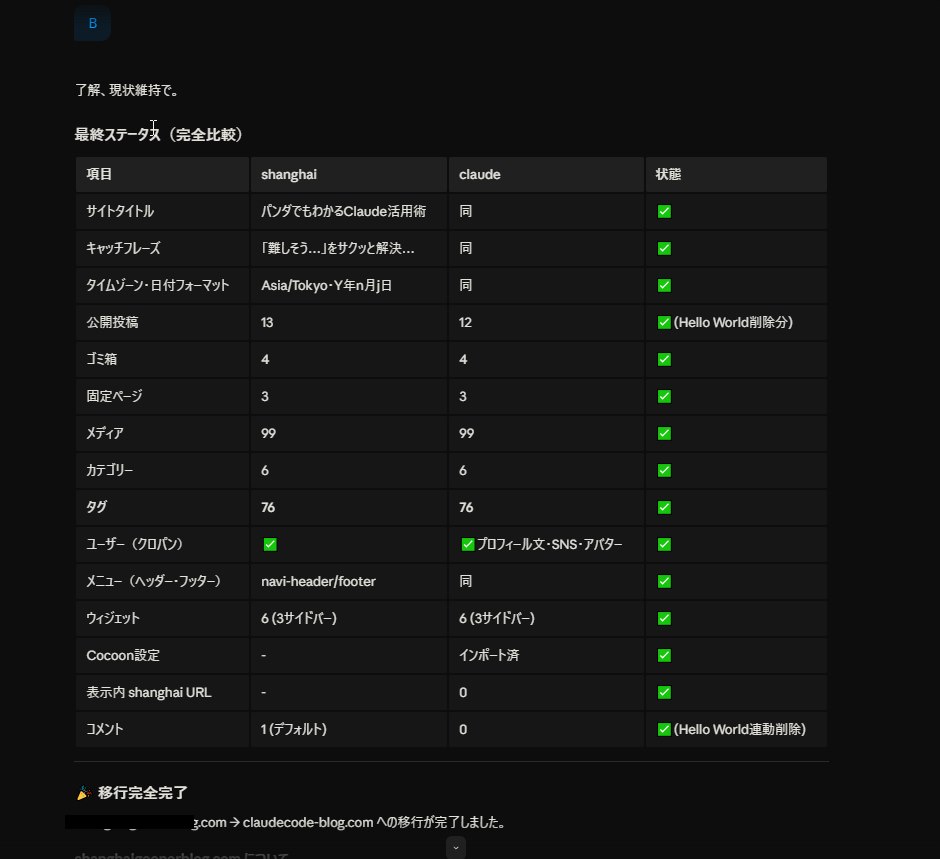Viewport: 940px width, 859px height.
Task: Click the value 12 in 公開投稿 row
Action: coord(465,322)
